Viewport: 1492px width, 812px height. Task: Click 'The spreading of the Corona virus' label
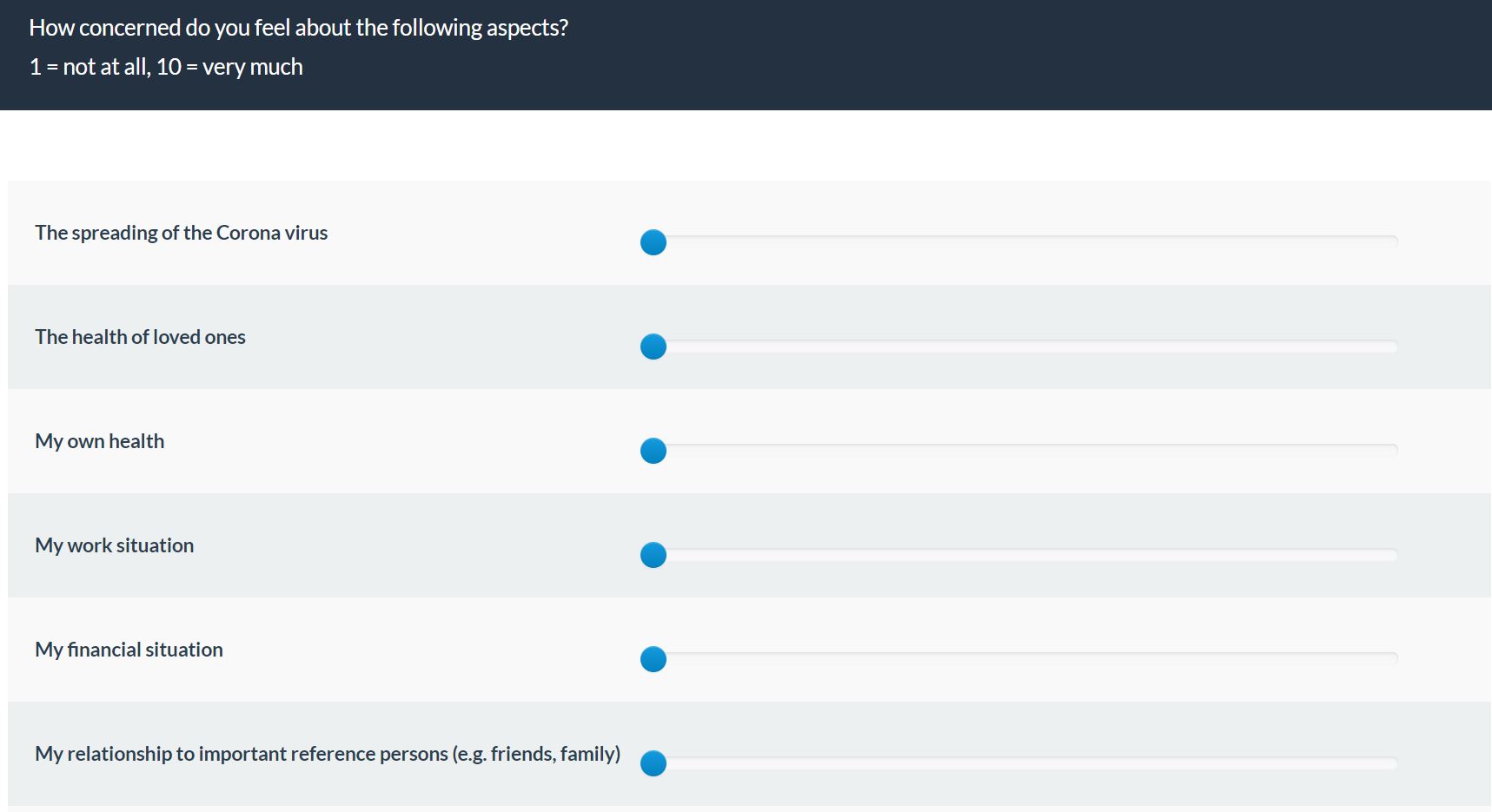(181, 233)
